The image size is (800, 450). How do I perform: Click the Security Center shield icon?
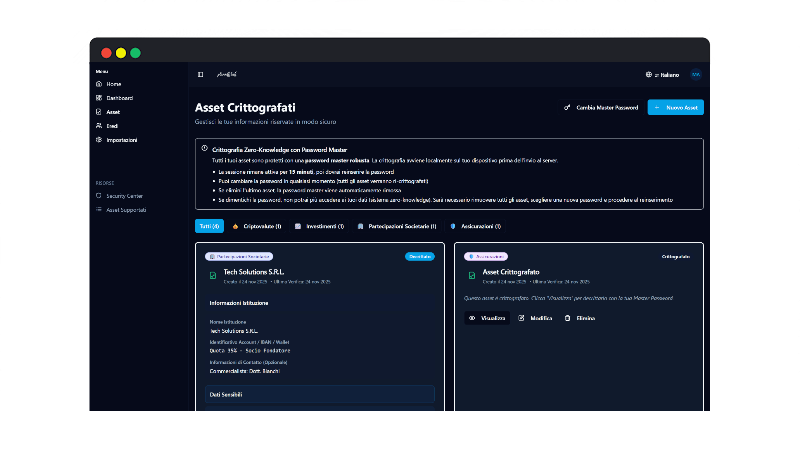click(99, 196)
